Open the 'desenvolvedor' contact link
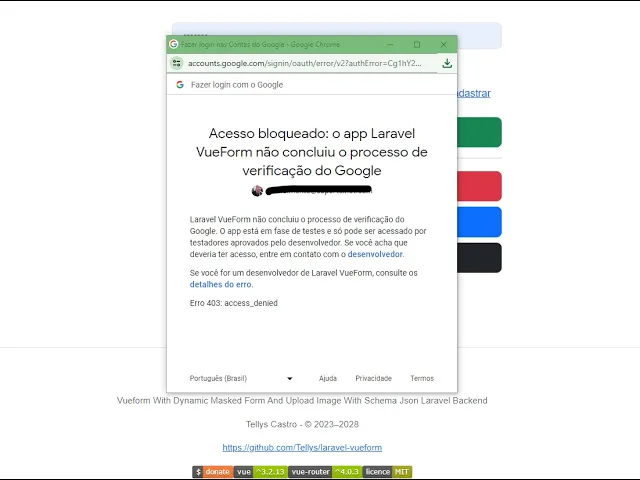640x480 pixels. (x=375, y=254)
